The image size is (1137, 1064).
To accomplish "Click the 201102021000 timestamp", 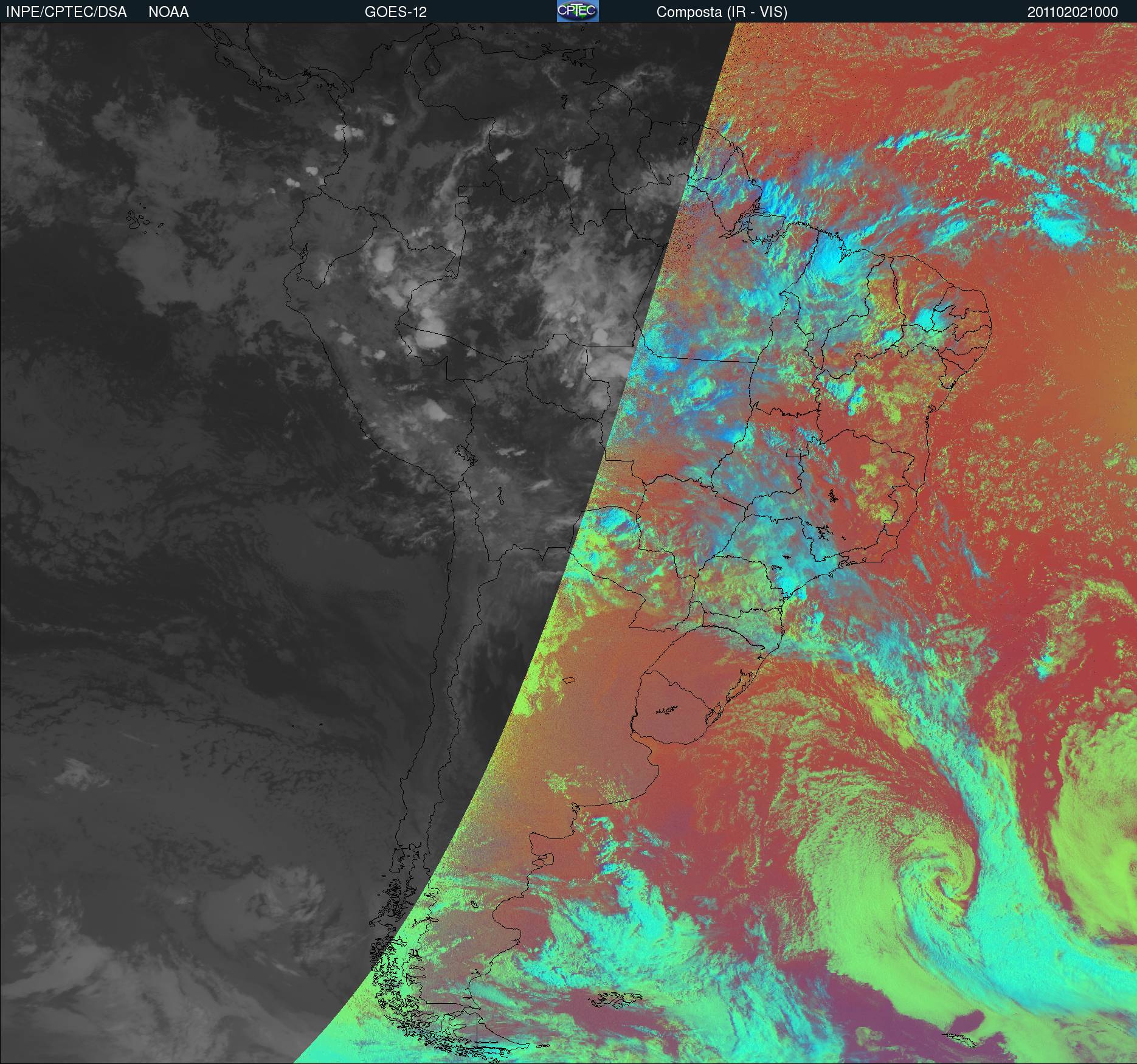I will 1073,12.
